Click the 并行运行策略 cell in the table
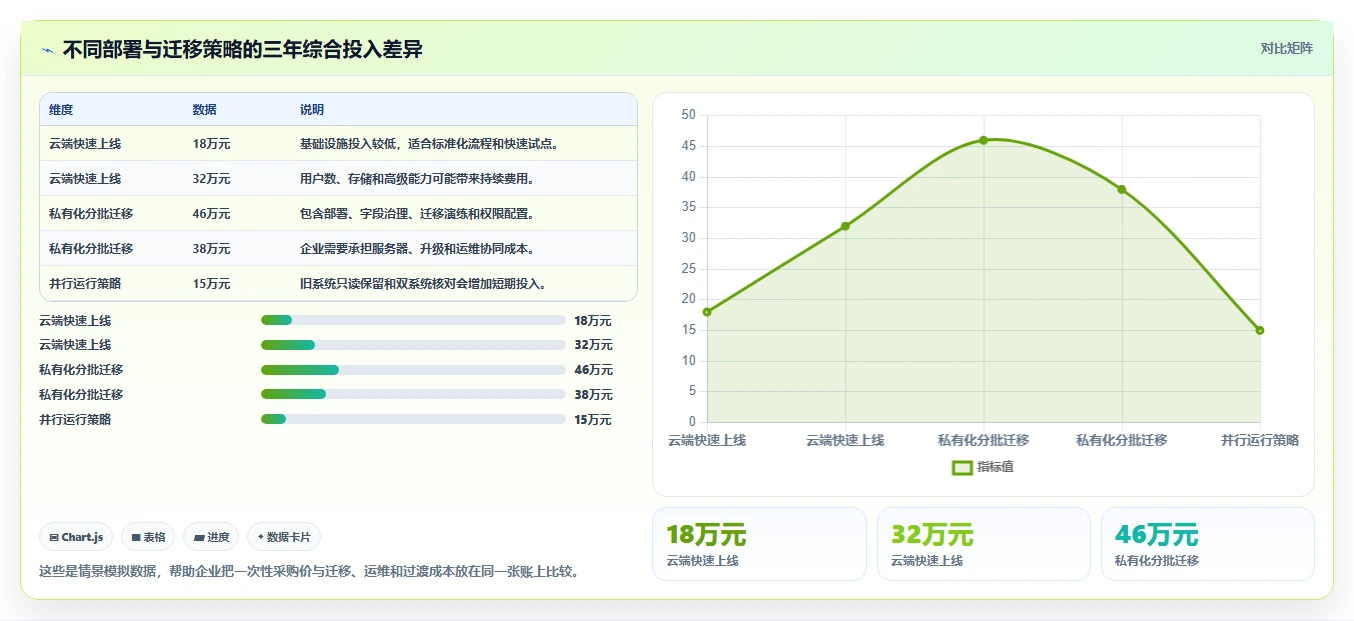 (85, 284)
